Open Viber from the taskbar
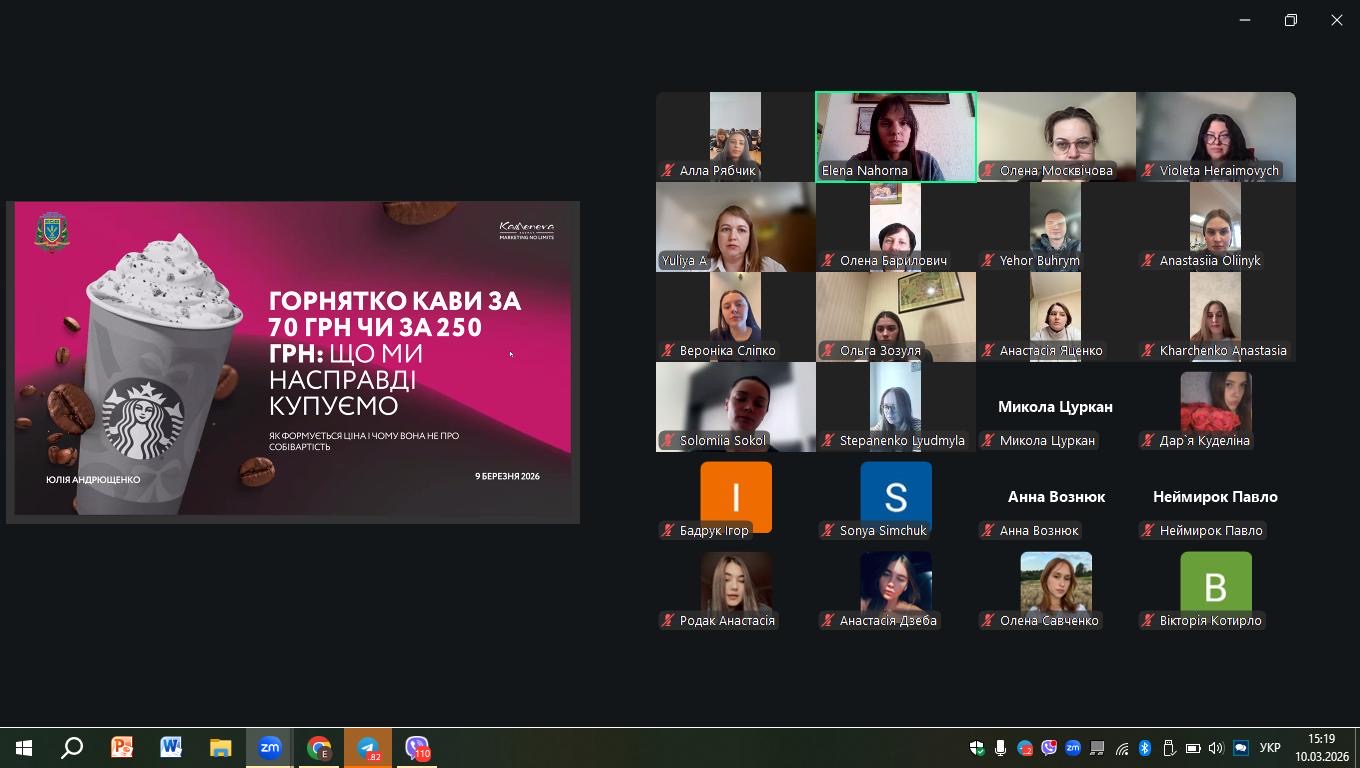The image size is (1360, 768). (x=417, y=747)
